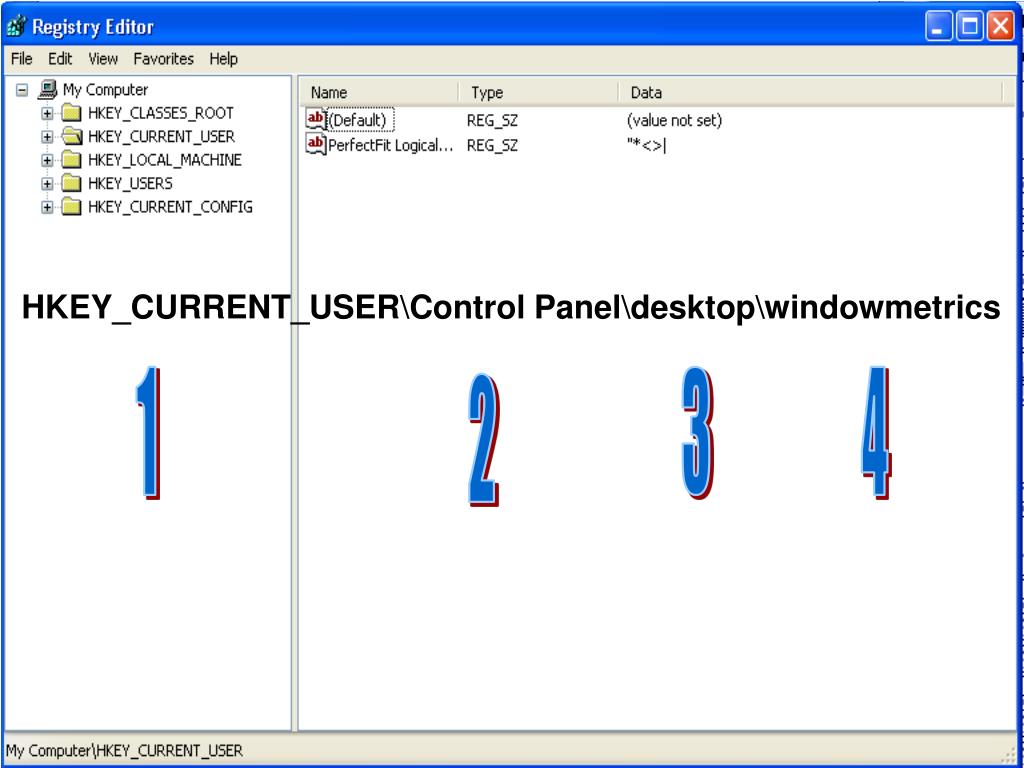Click the HKEY_LOCAL_MACHINE folder icon
This screenshot has width=1024, height=768.
coord(71,160)
